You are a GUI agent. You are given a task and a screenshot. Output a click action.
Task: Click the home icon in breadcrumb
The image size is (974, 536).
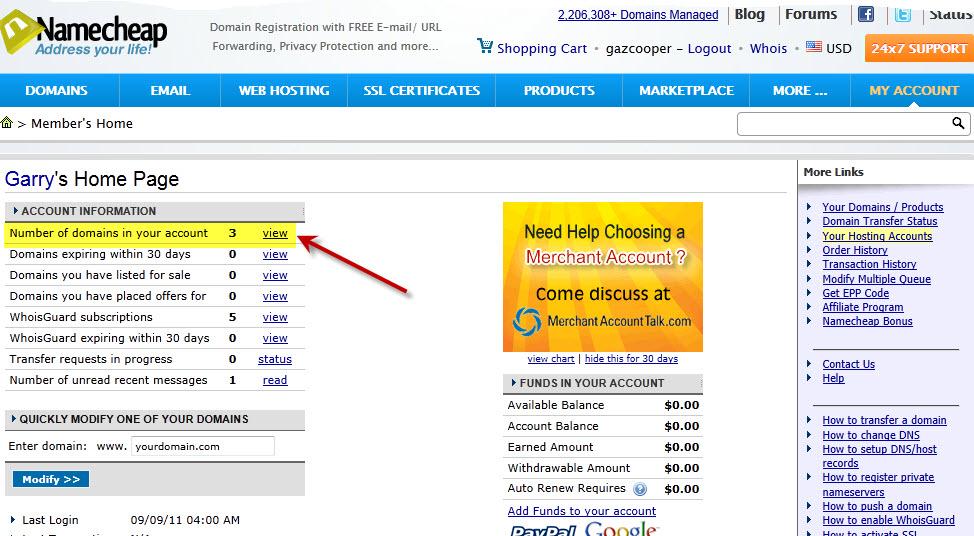click(x=7, y=124)
